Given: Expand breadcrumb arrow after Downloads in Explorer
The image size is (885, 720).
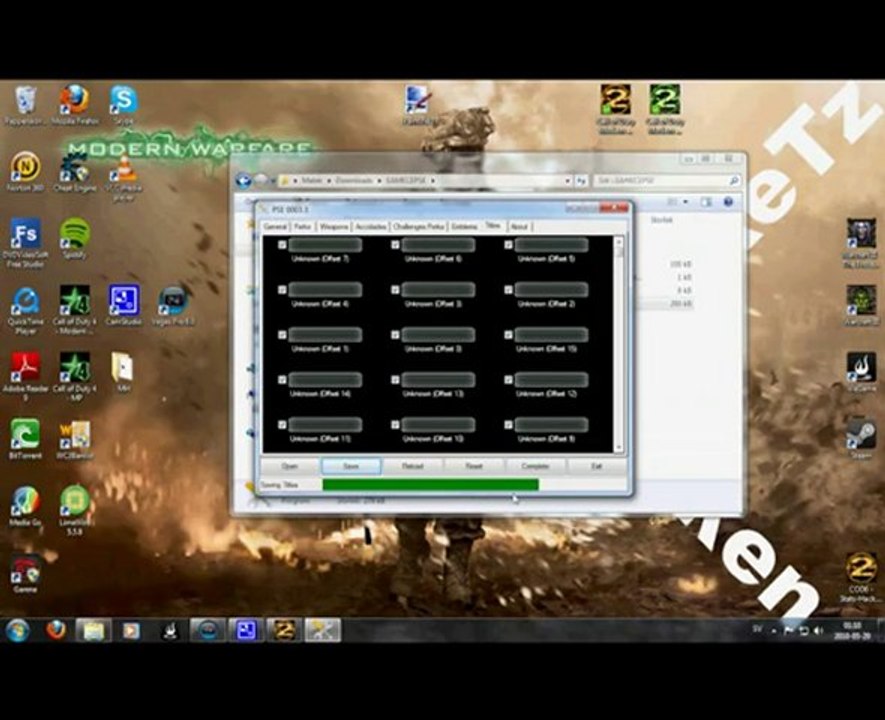Looking at the screenshot, I should pos(380,181).
